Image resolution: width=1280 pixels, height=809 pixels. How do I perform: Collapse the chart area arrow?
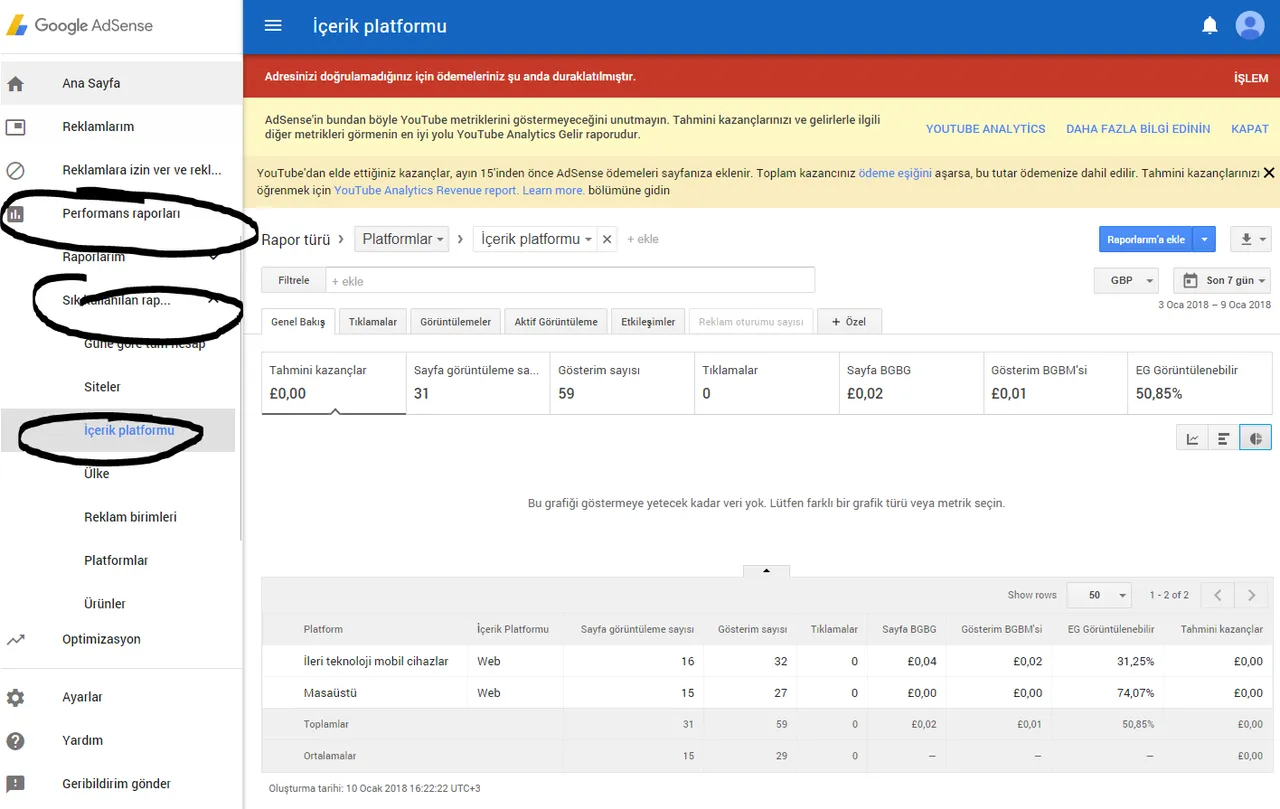[x=766, y=571]
